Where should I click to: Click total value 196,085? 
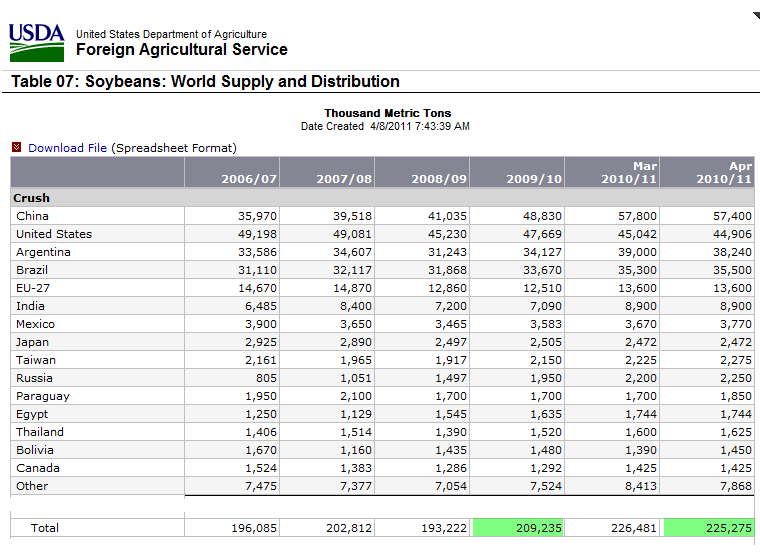click(254, 528)
